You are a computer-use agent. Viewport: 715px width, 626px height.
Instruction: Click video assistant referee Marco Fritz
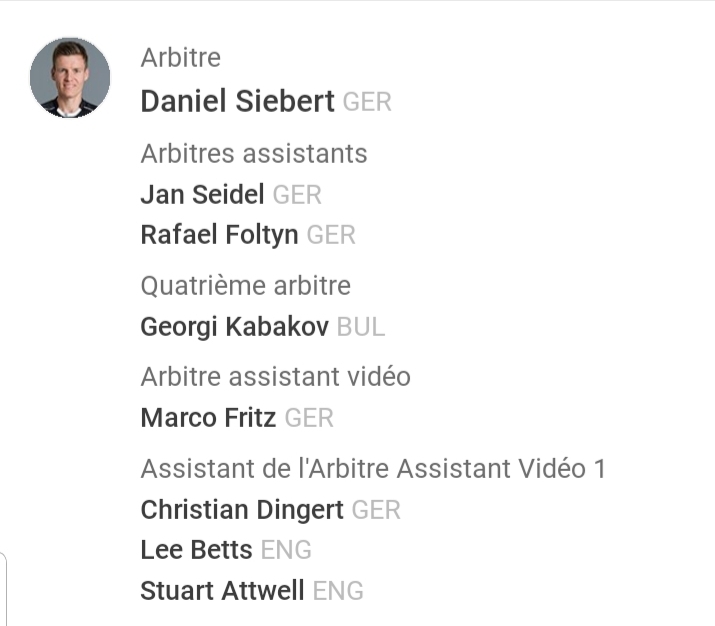coord(208,418)
